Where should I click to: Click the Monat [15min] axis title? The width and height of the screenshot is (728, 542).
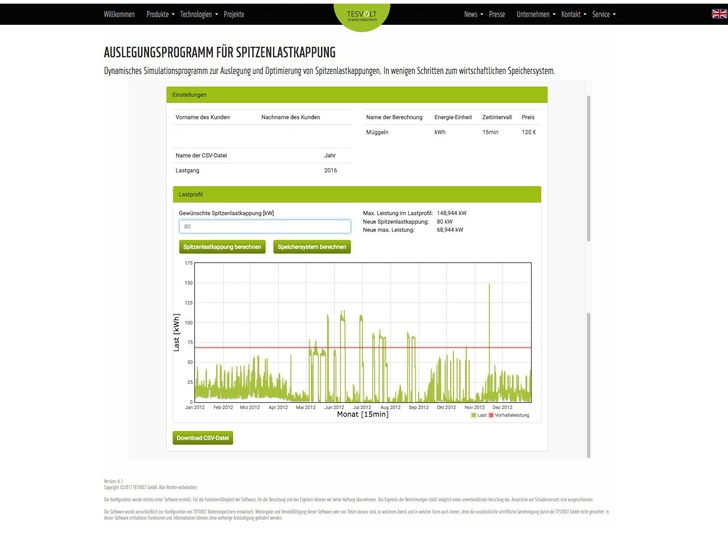pyautogui.click(x=363, y=414)
